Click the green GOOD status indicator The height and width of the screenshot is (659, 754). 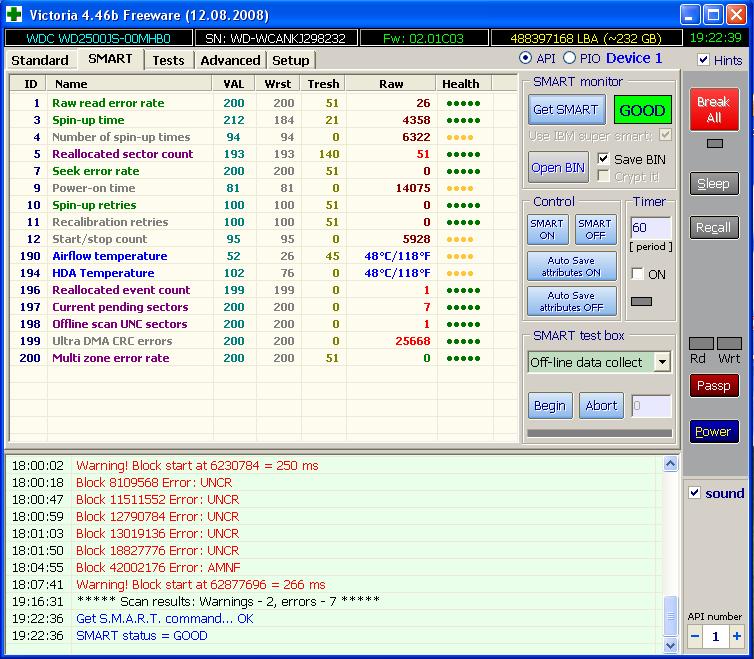(642, 110)
